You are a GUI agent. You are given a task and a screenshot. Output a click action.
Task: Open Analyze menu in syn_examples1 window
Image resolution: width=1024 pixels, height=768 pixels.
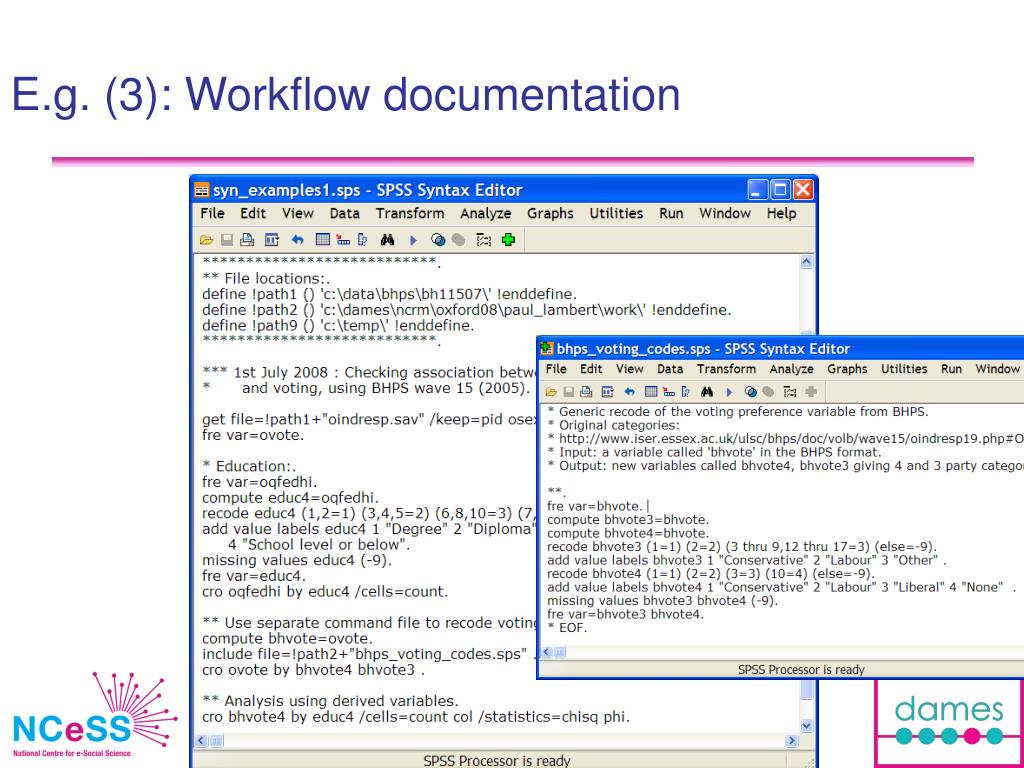tap(486, 214)
